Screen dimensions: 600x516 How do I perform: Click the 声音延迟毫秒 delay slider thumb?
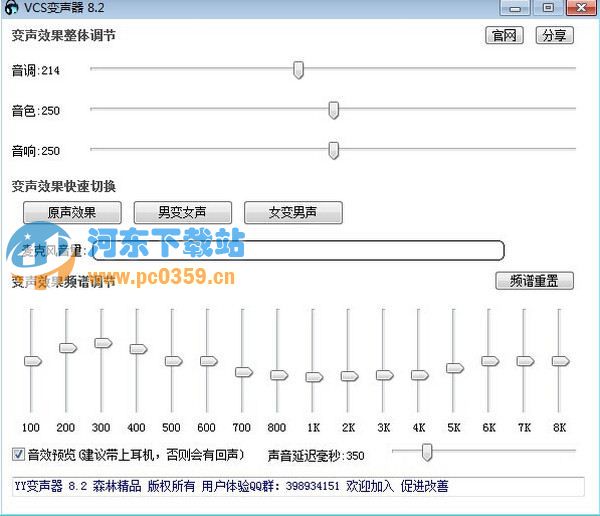point(427,452)
